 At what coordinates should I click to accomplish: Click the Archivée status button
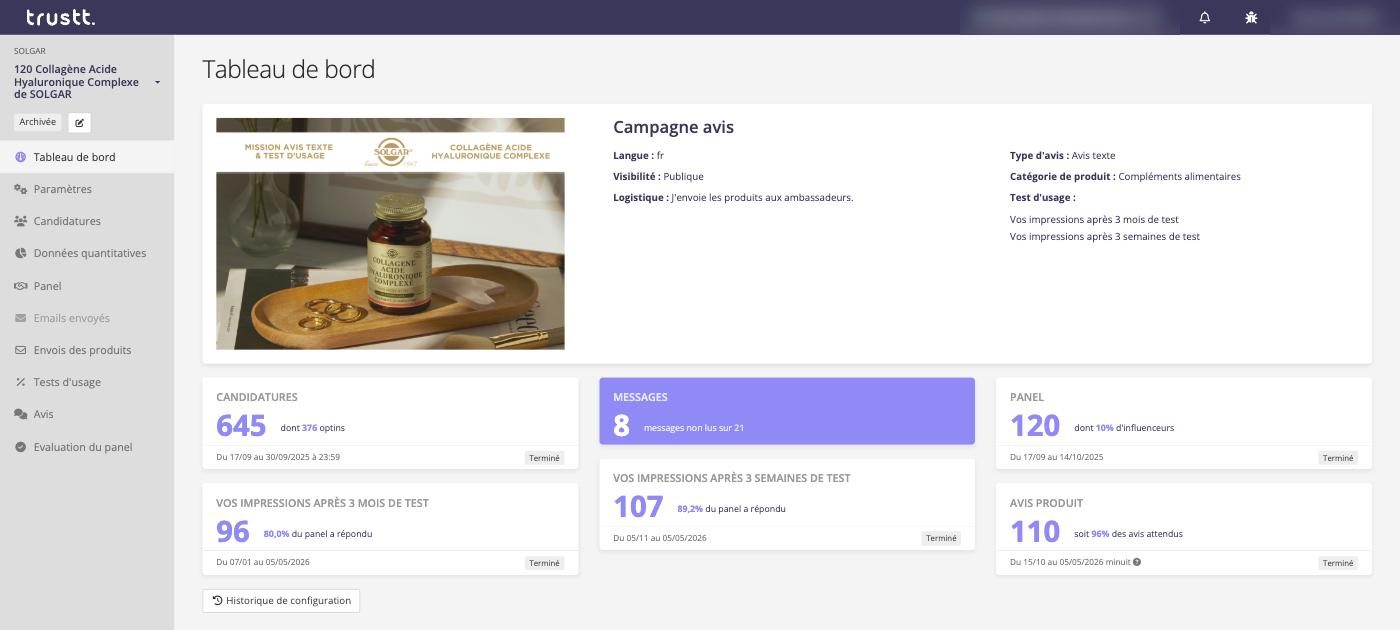click(38, 122)
